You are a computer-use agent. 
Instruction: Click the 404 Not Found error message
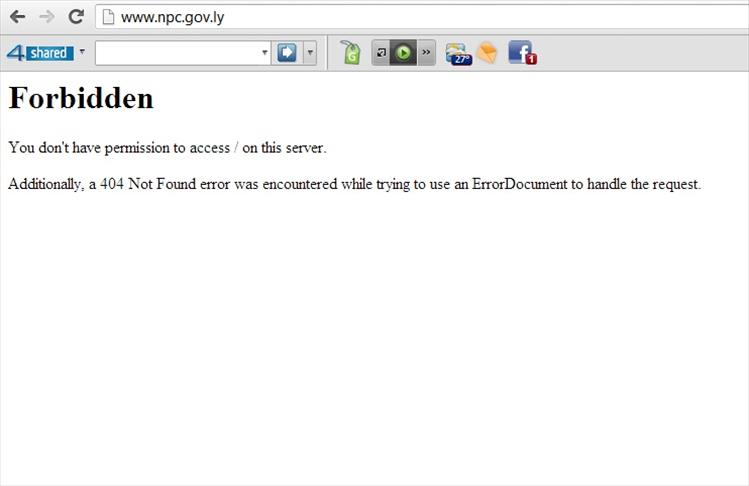point(355,184)
